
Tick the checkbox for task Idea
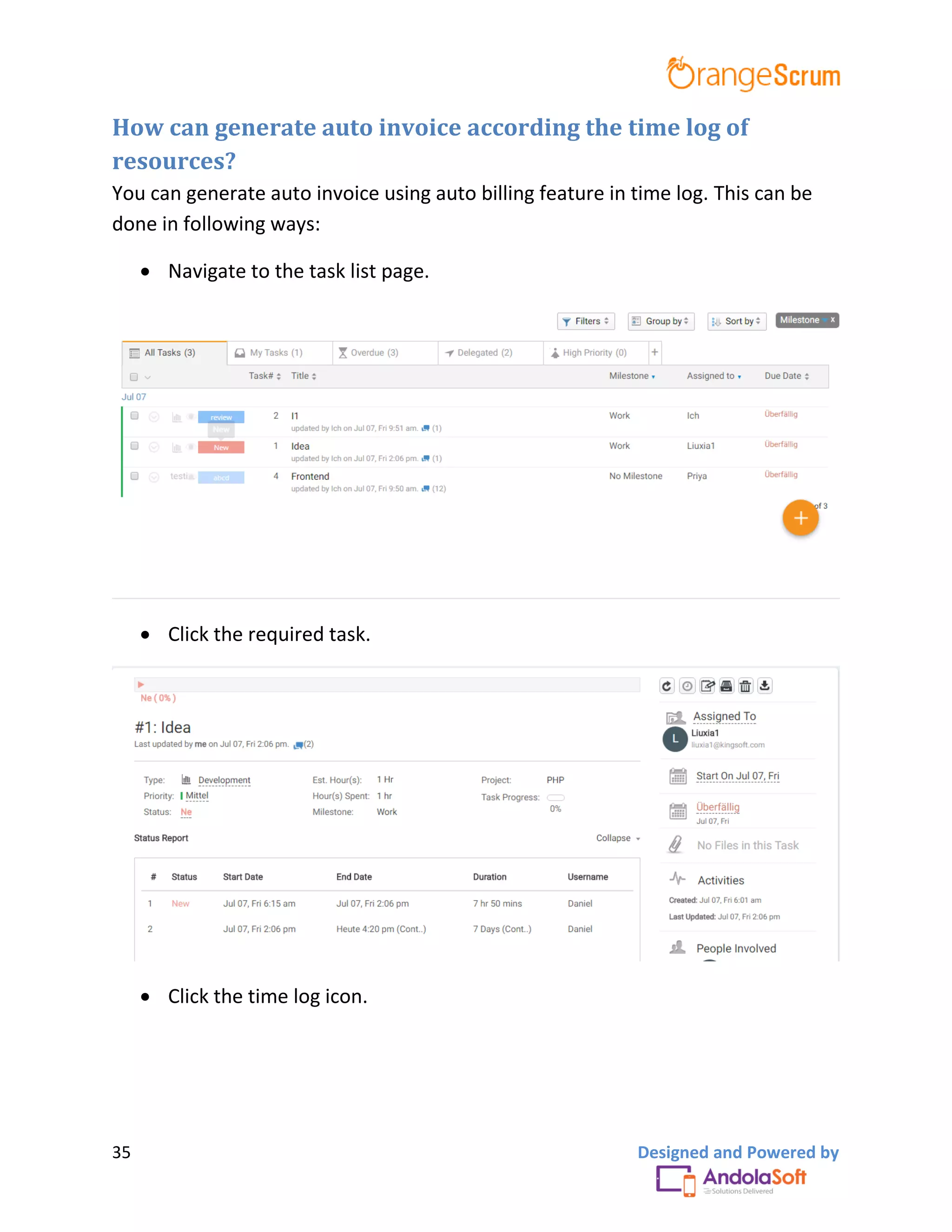point(134,446)
